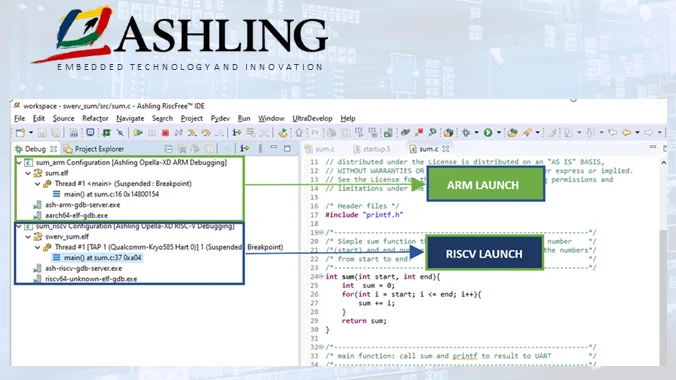Toggle Instruction Stepping in Debug view toolbar
The image size is (676, 380).
(244, 148)
